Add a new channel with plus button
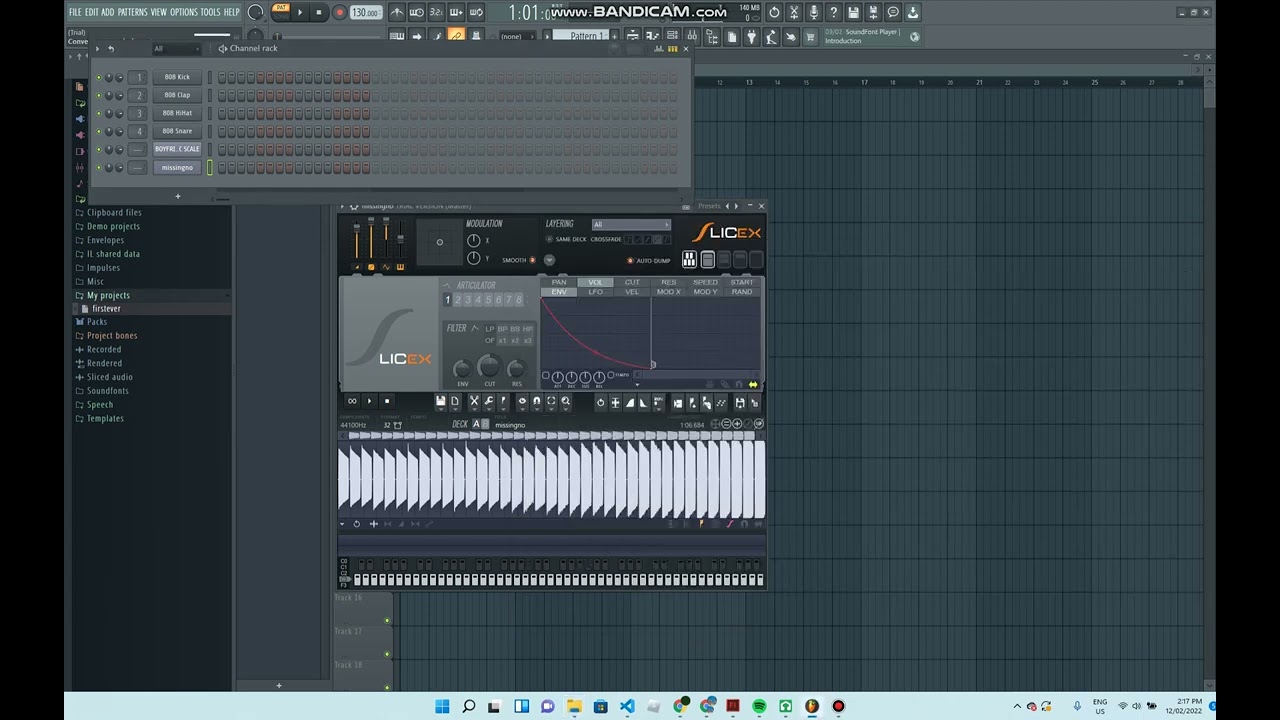1280x720 pixels. [178, 196]
